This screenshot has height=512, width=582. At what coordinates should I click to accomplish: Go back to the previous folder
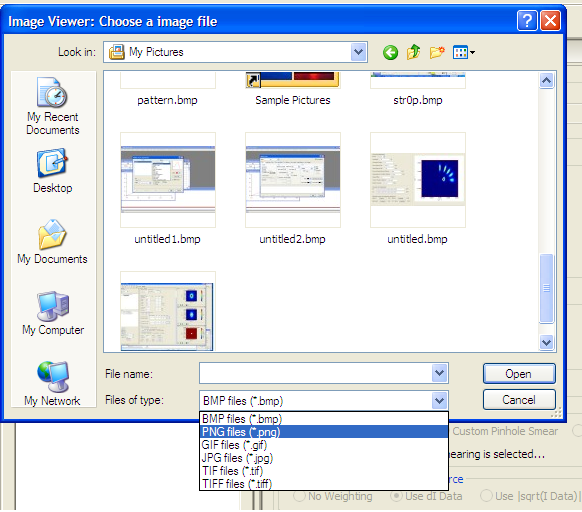pyautogui.click(x=390, y=52)
